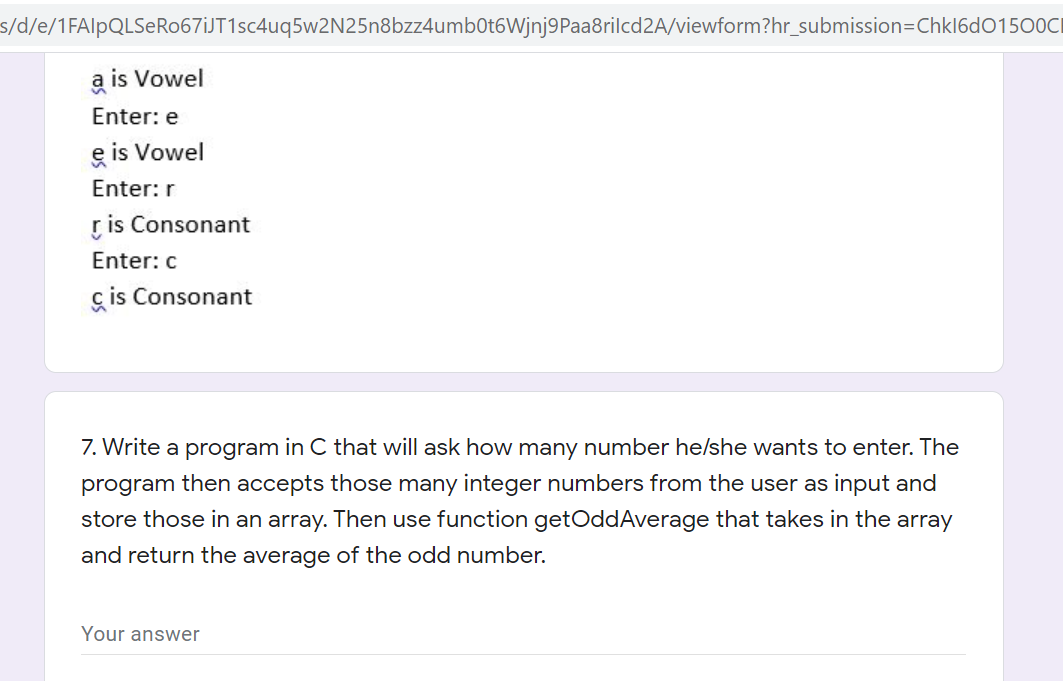The image size is (1063, 681).
Task: Click question 7 text about getOddAverage
Action: pyautogui.click(x=519, y=500)
